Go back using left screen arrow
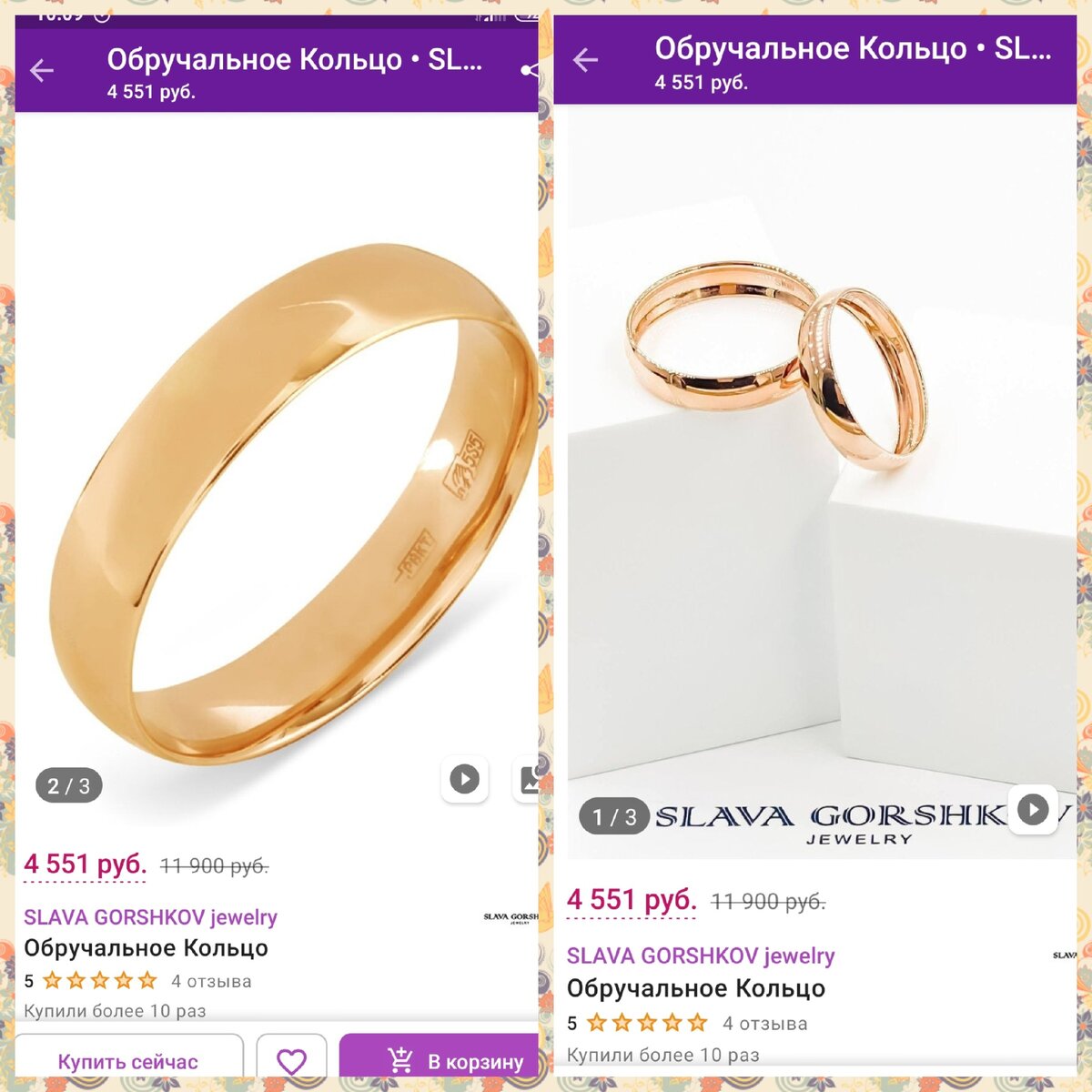 (x=42, y=71)
